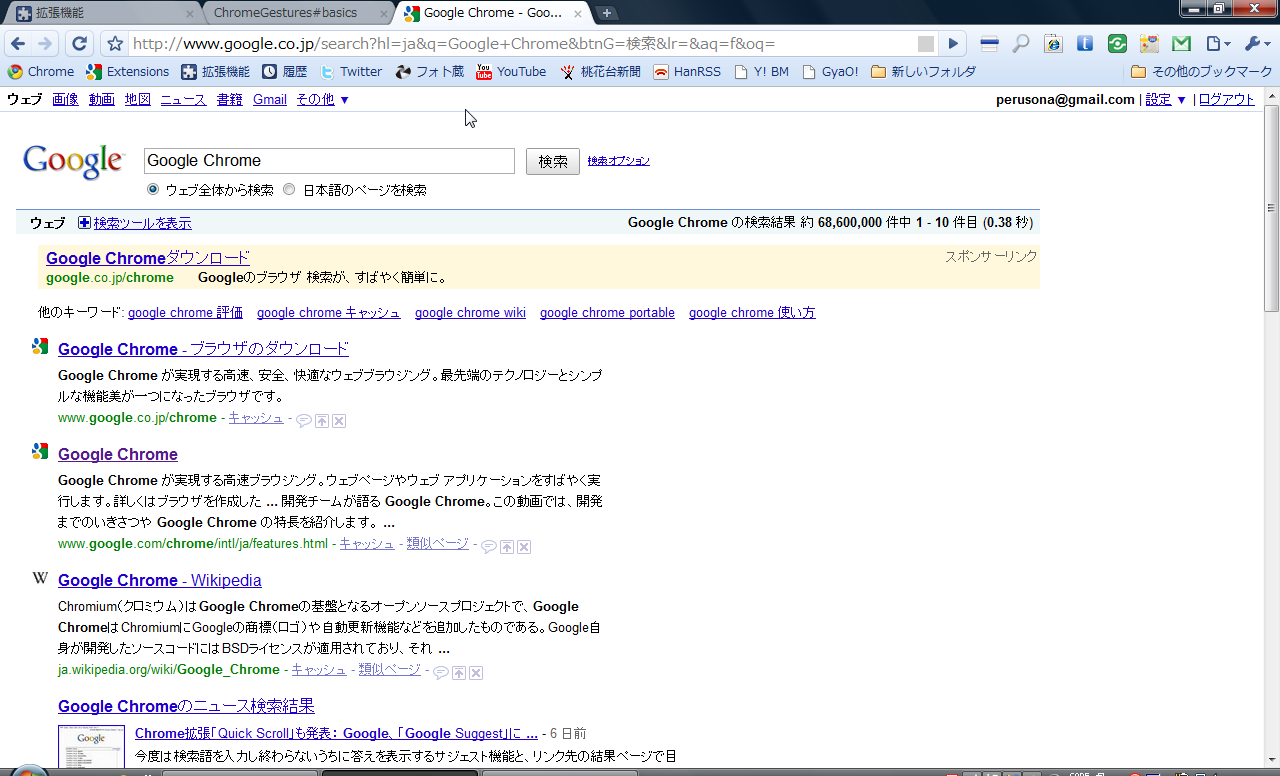Open the 桃花台新聞 bookmark
This screenshot has height=776, width=1280.
pos(600,72)
